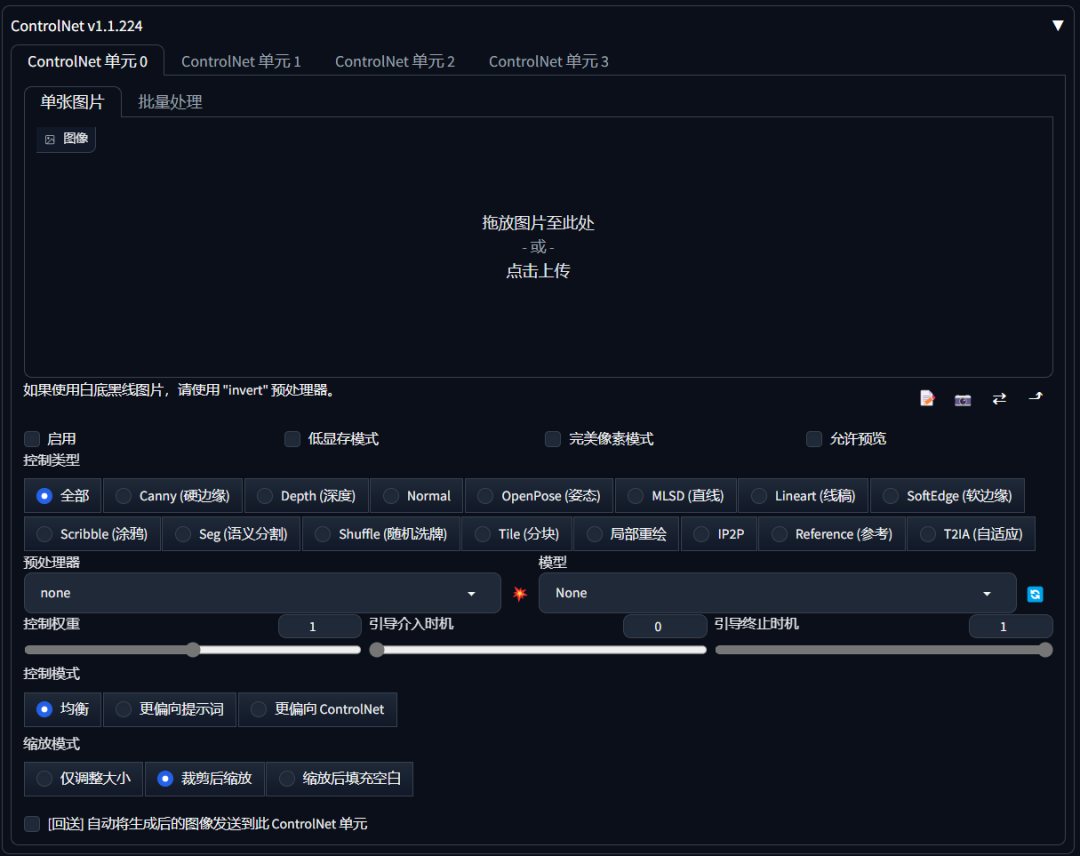This screenshot has height=856, width=1080.
Task: Open the 模型 dropdown showing None
Action: pyautogui.click(x=777, y=593)
